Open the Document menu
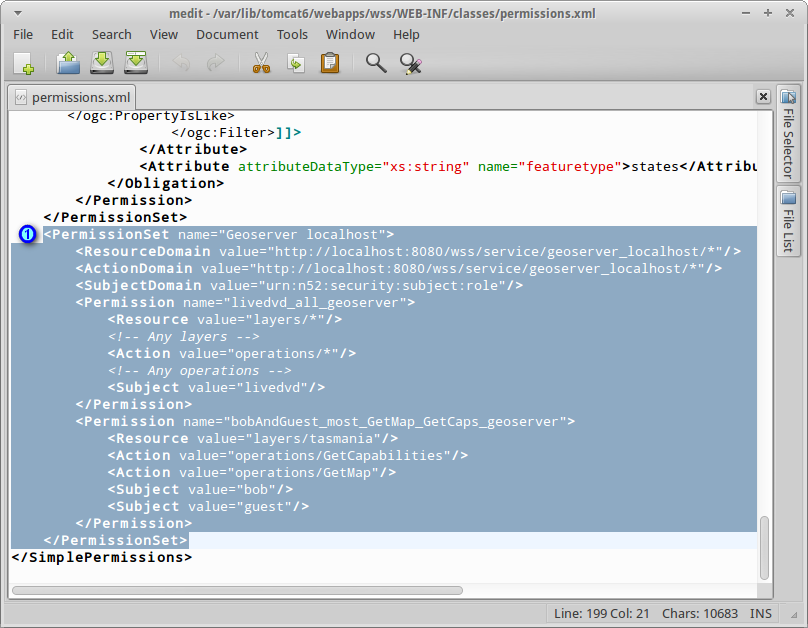 point(227,35)
